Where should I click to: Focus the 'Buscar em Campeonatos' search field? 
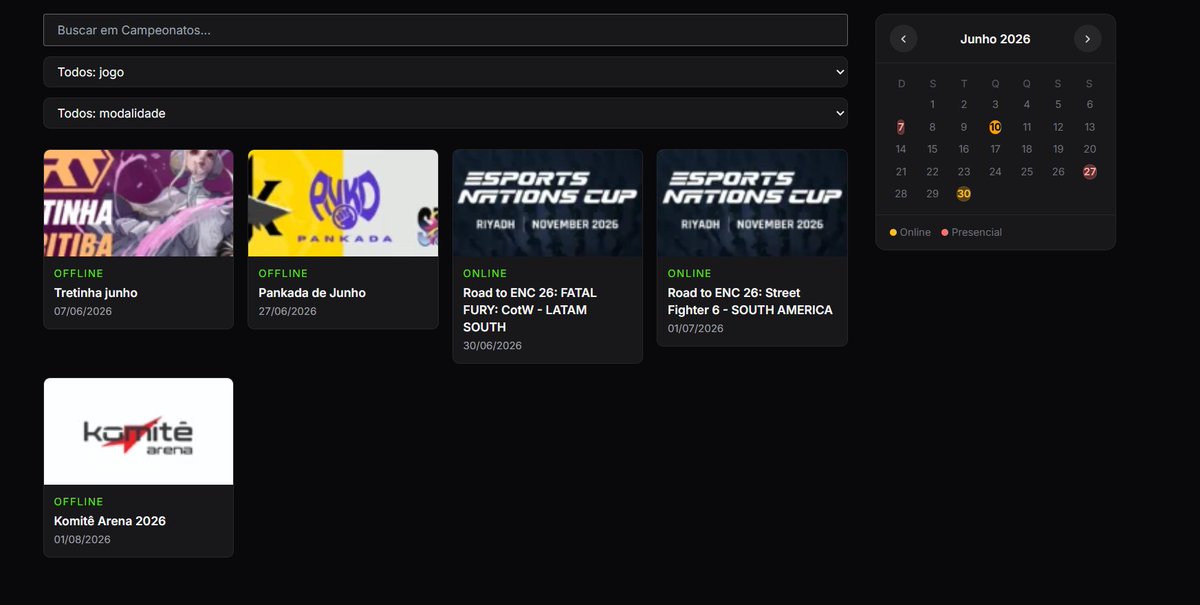445,30
